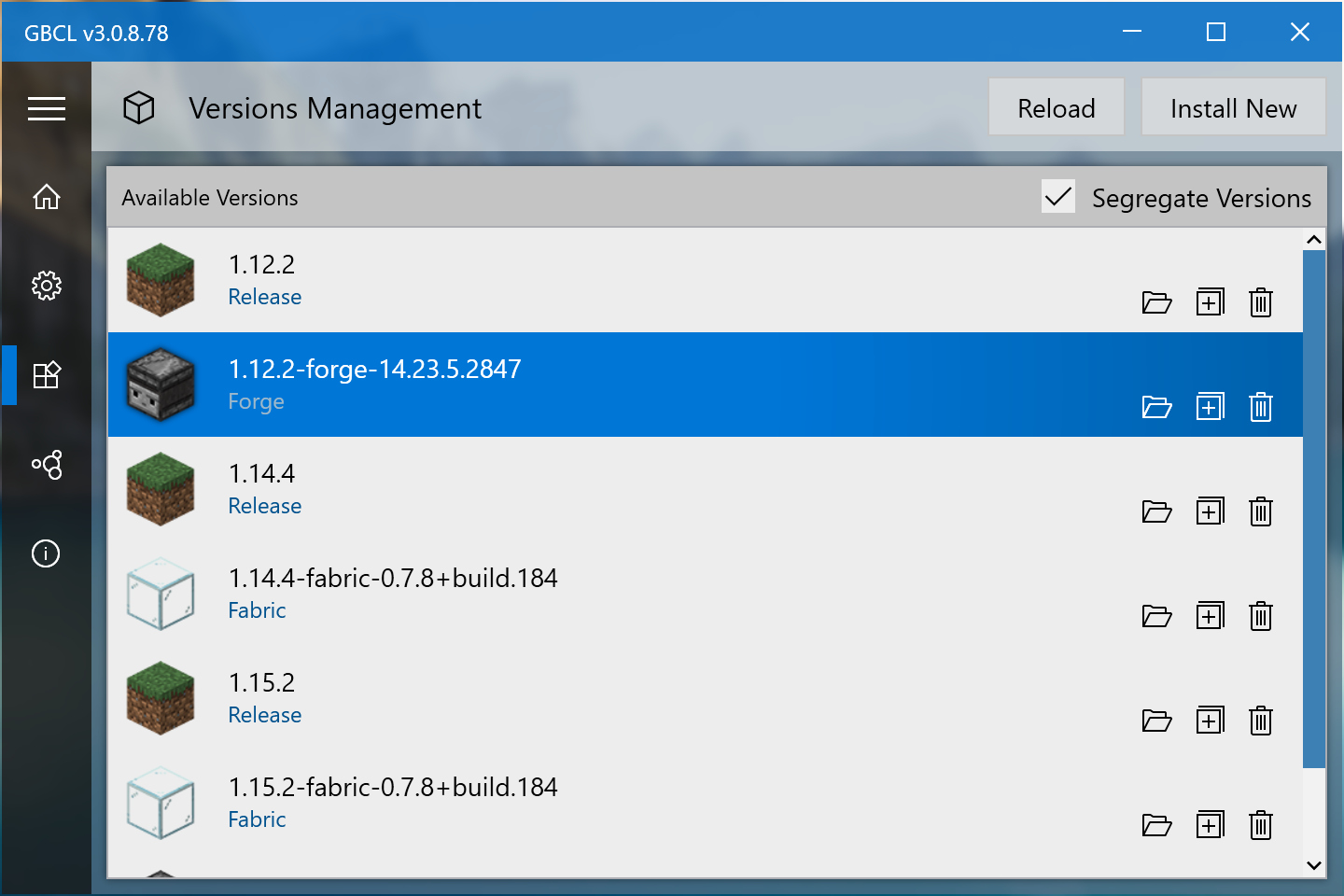Delete version 1.15.2 with trash icon
This screenshot has width=1344, height=896.
pos(1261,721)
